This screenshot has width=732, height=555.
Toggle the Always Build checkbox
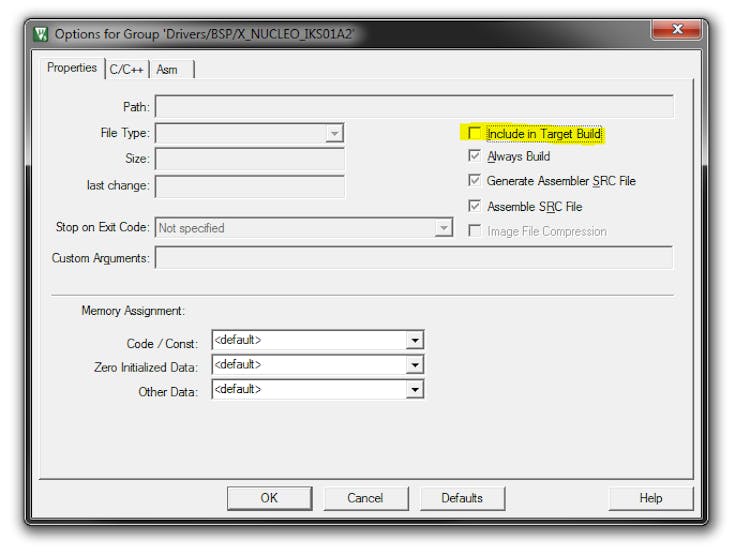[x=474, y=155]
